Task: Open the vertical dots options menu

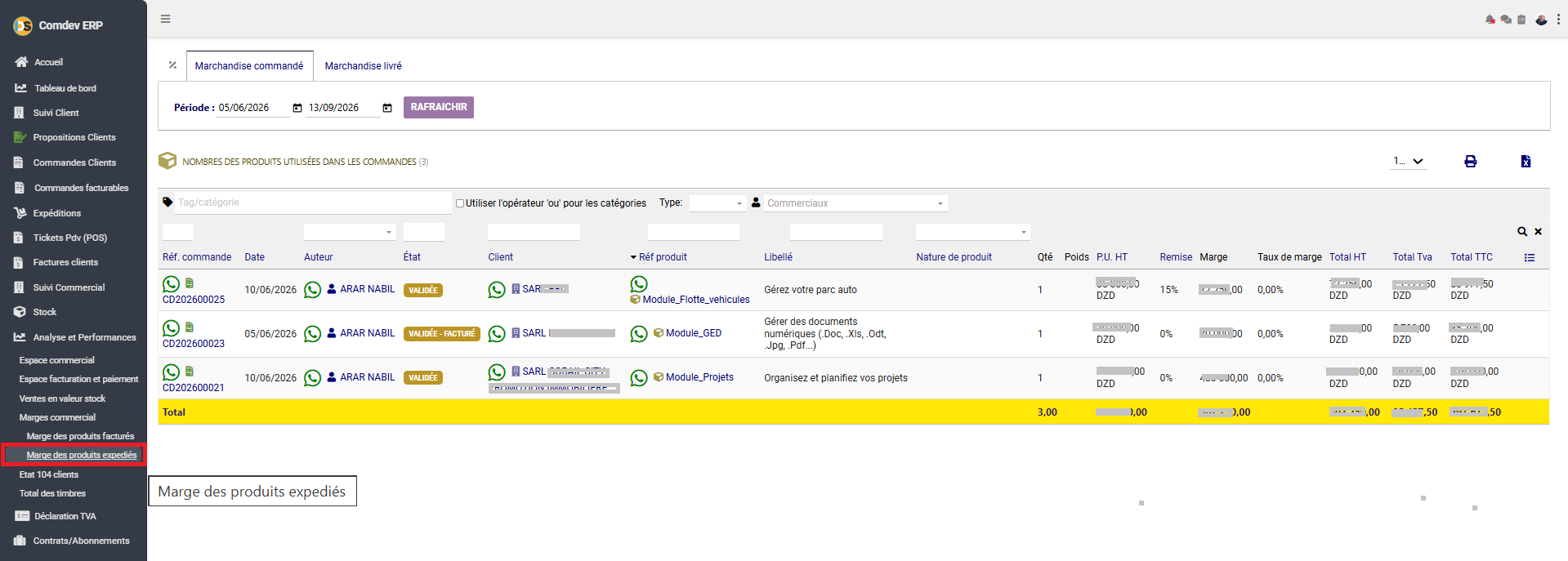Action: pos(1558,20)
